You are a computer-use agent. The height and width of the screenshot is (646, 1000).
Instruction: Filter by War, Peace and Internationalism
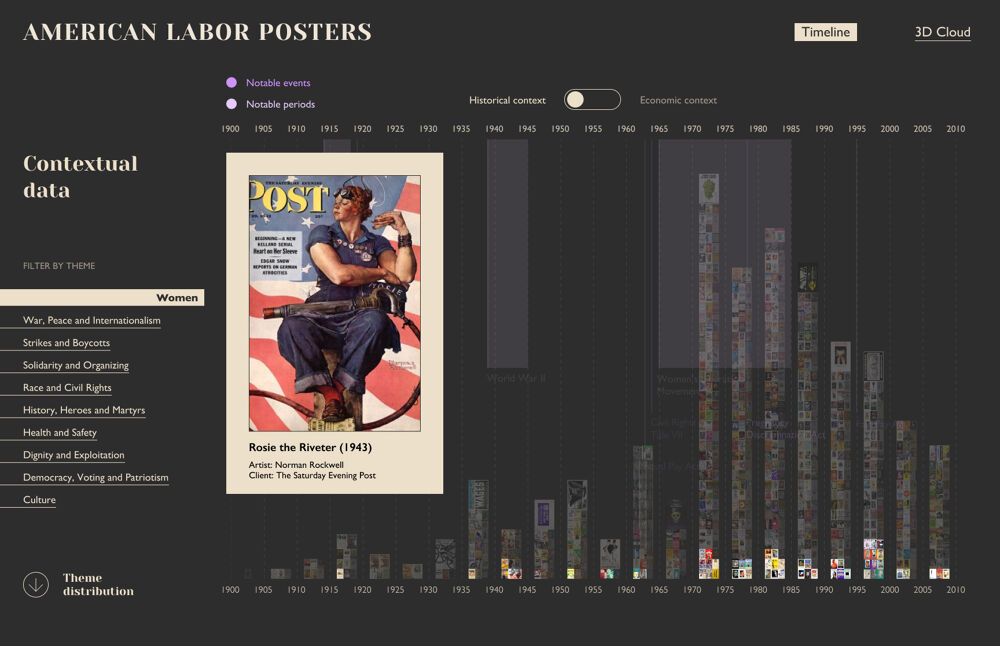pyautogui.click(x=92, y=320)
